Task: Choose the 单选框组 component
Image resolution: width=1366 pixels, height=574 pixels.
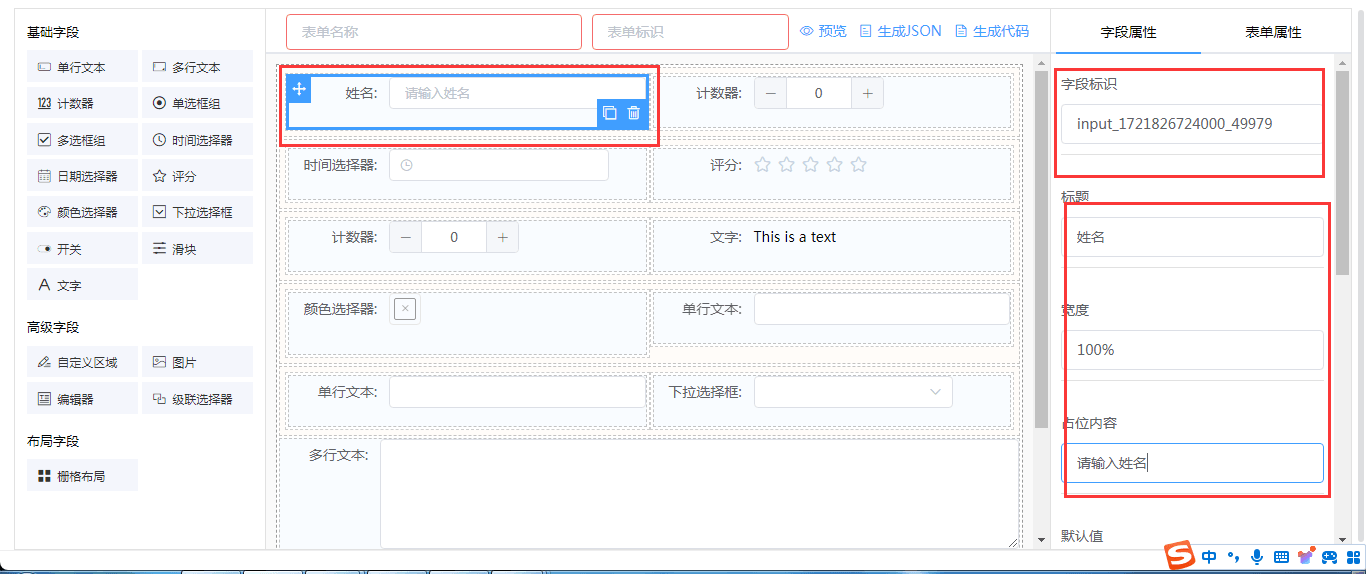Action: [x=197, y=104]
